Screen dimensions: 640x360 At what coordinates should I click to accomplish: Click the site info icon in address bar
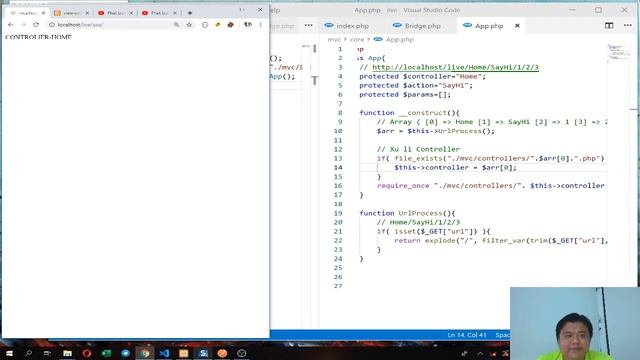52,25
